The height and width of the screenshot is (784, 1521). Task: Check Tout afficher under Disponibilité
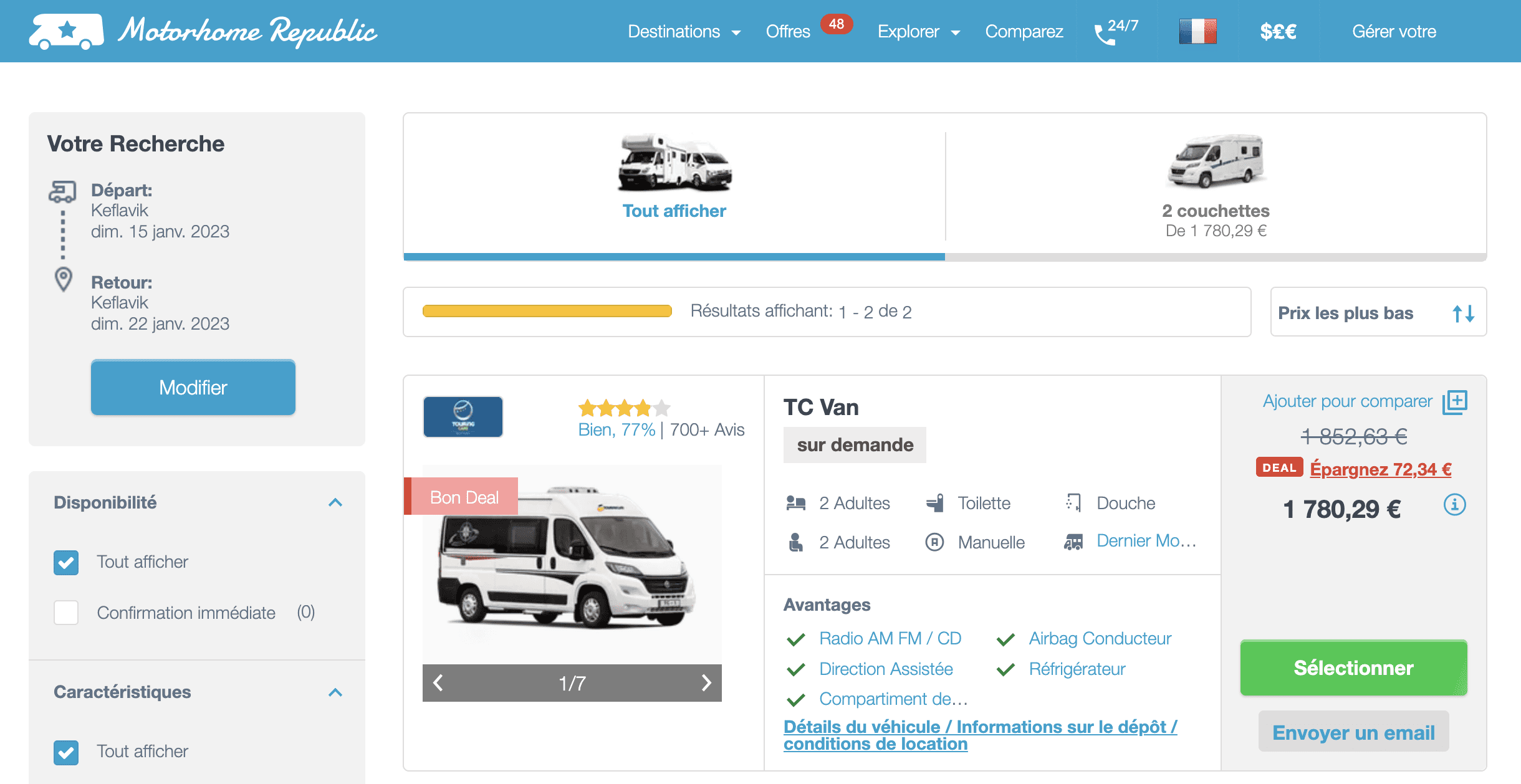coord(66,563)
